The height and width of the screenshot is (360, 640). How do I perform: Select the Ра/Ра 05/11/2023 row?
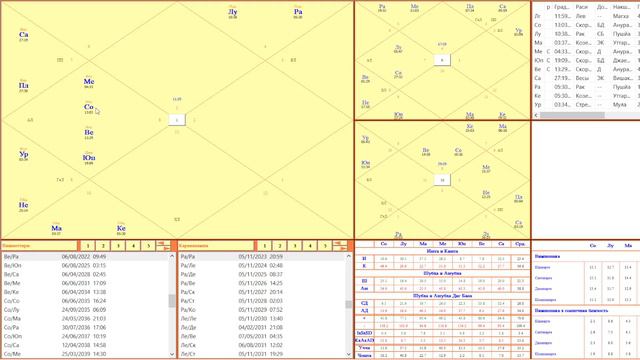tap(262, 257)
